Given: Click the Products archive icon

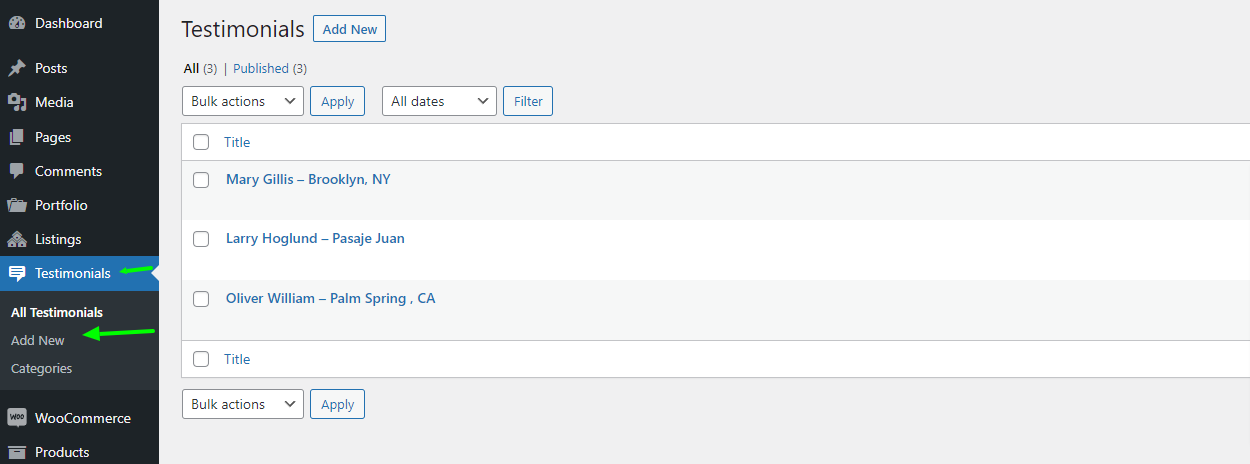Looking at the screenshot, I should 17,452.
